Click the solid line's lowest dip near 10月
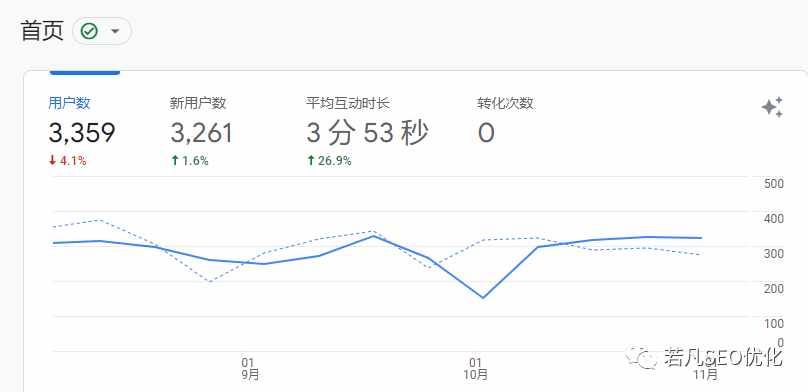Viewport: 808px width, 392px height. 483,297
